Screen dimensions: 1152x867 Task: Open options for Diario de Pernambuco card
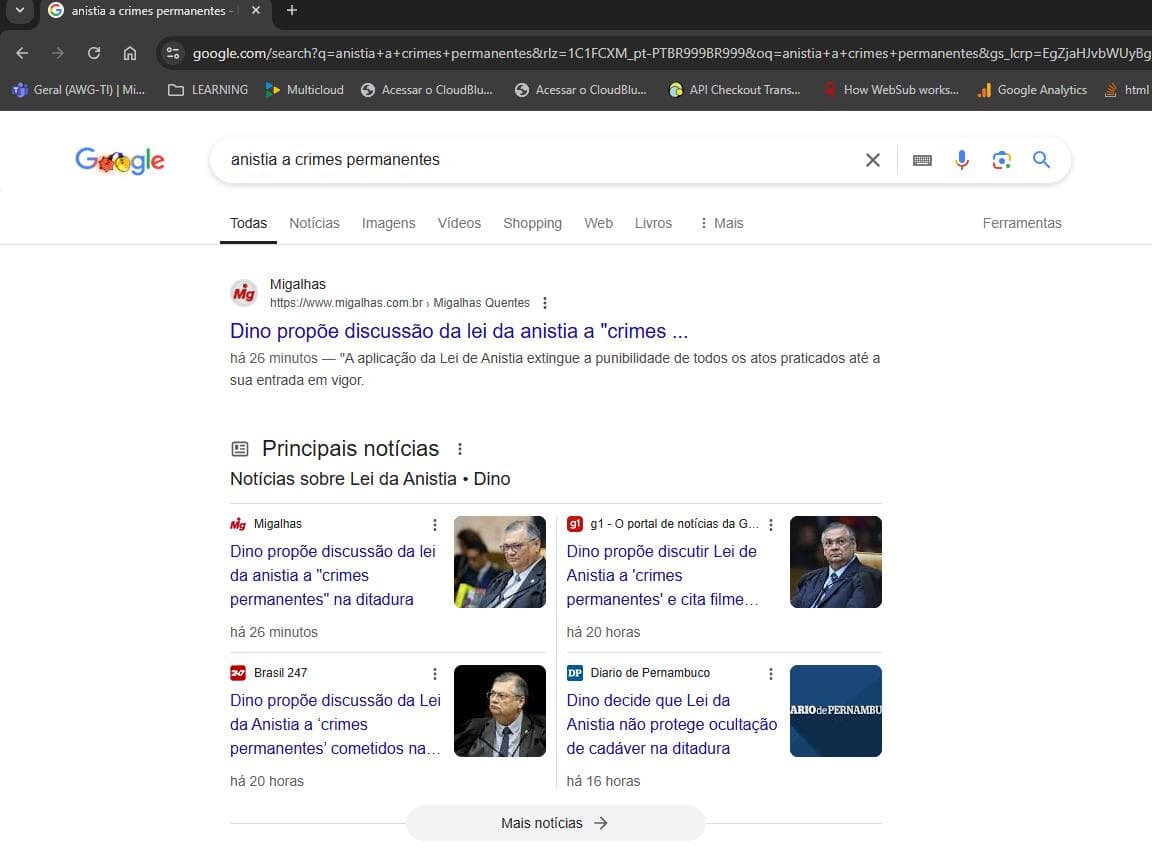coord(771,674)
